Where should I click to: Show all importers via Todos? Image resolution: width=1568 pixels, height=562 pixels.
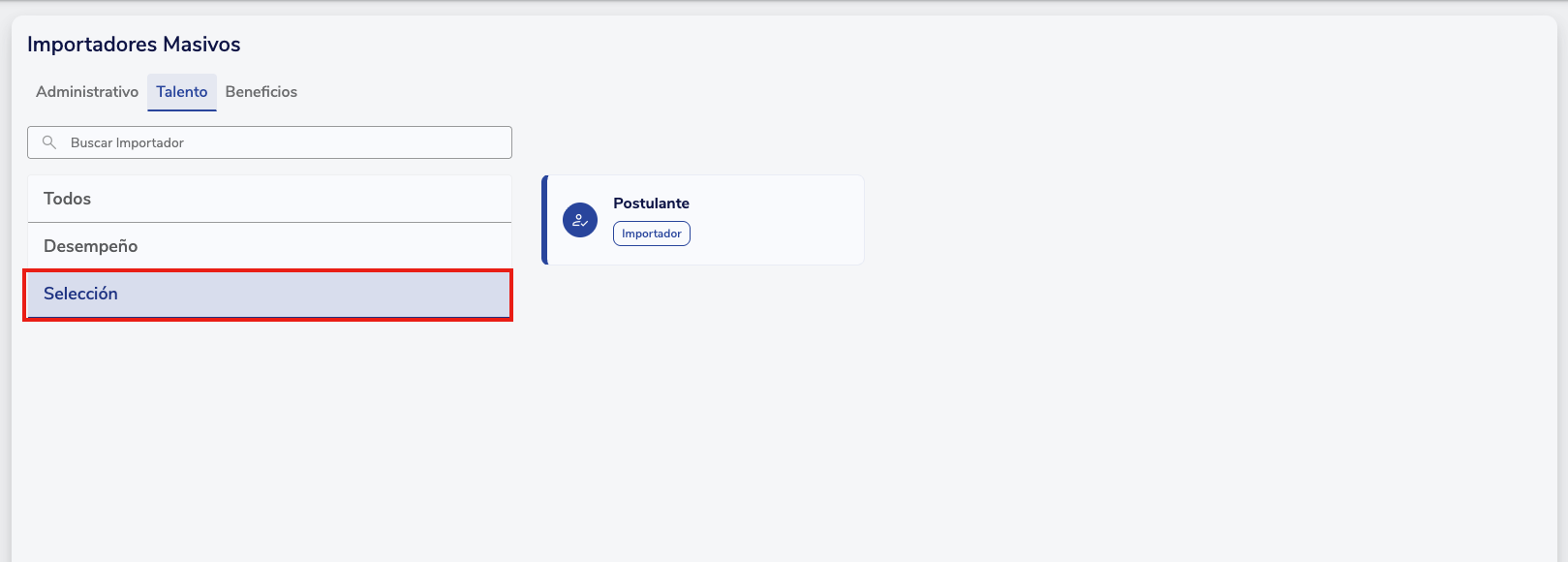point(68,199)
